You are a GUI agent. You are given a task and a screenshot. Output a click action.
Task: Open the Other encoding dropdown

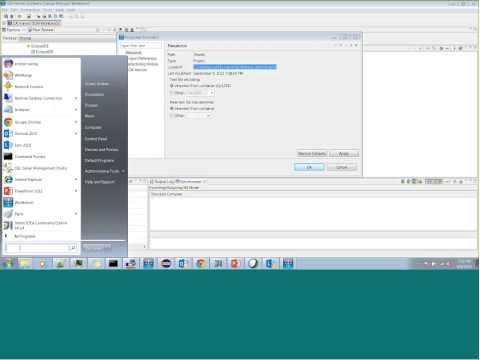coord(211,93)
